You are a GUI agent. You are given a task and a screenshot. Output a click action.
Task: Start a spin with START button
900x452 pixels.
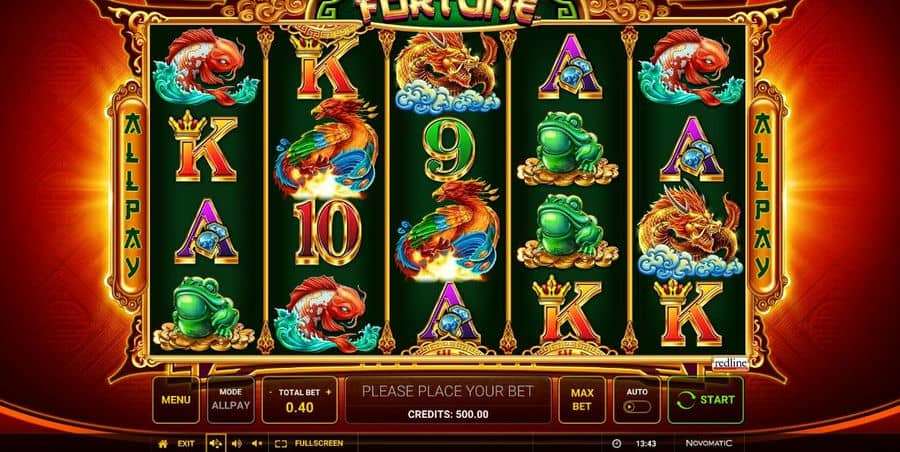click(705, 400)
